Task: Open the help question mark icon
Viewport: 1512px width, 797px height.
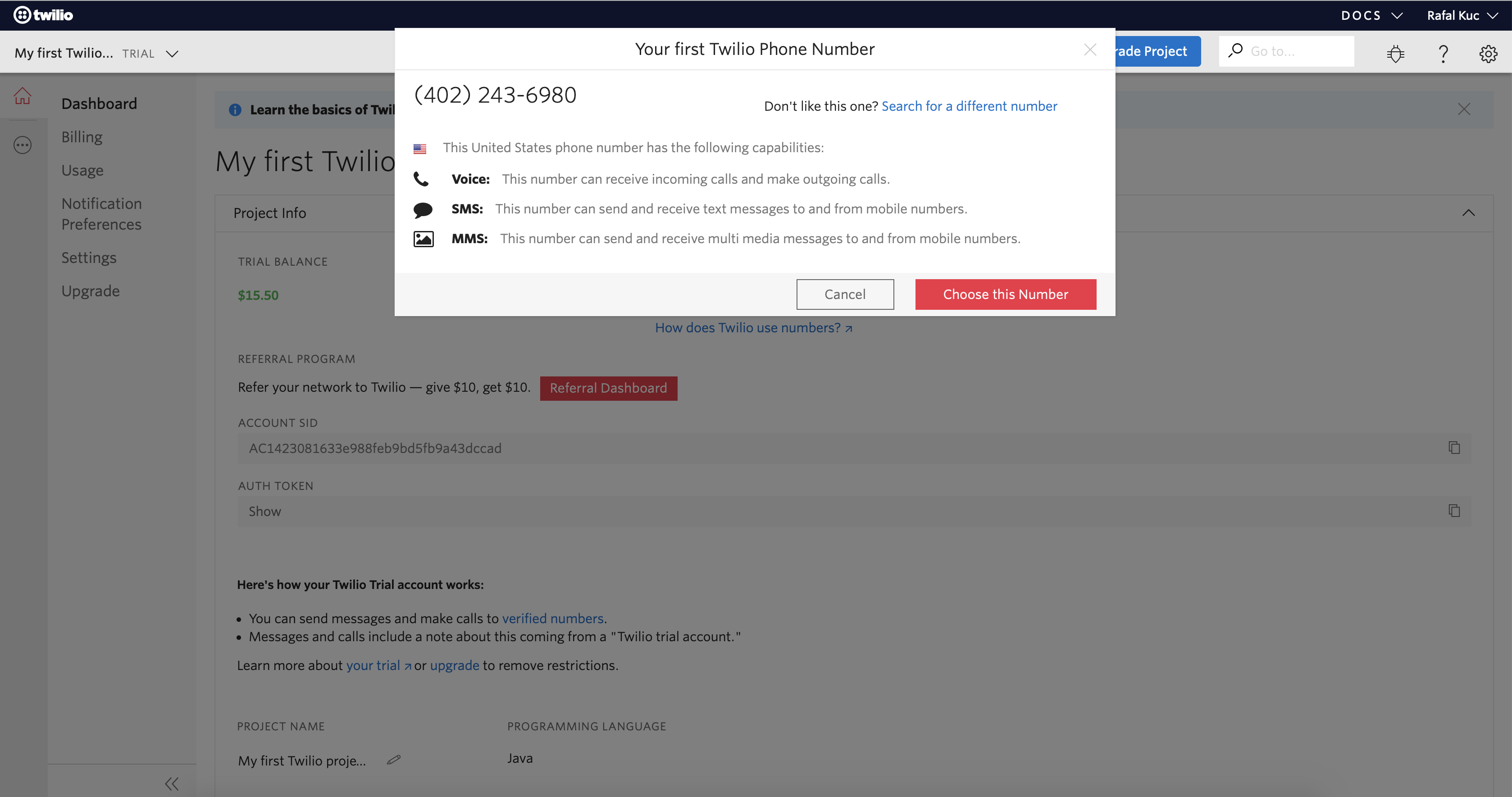Action: (x=1442, y=51)
